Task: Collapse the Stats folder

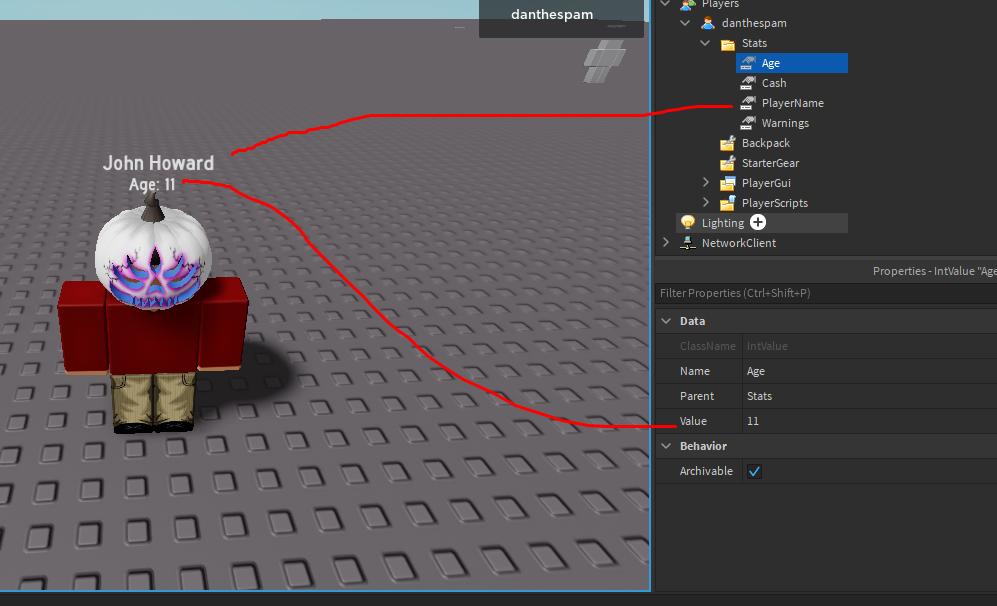Action: (x=705, y=43)
